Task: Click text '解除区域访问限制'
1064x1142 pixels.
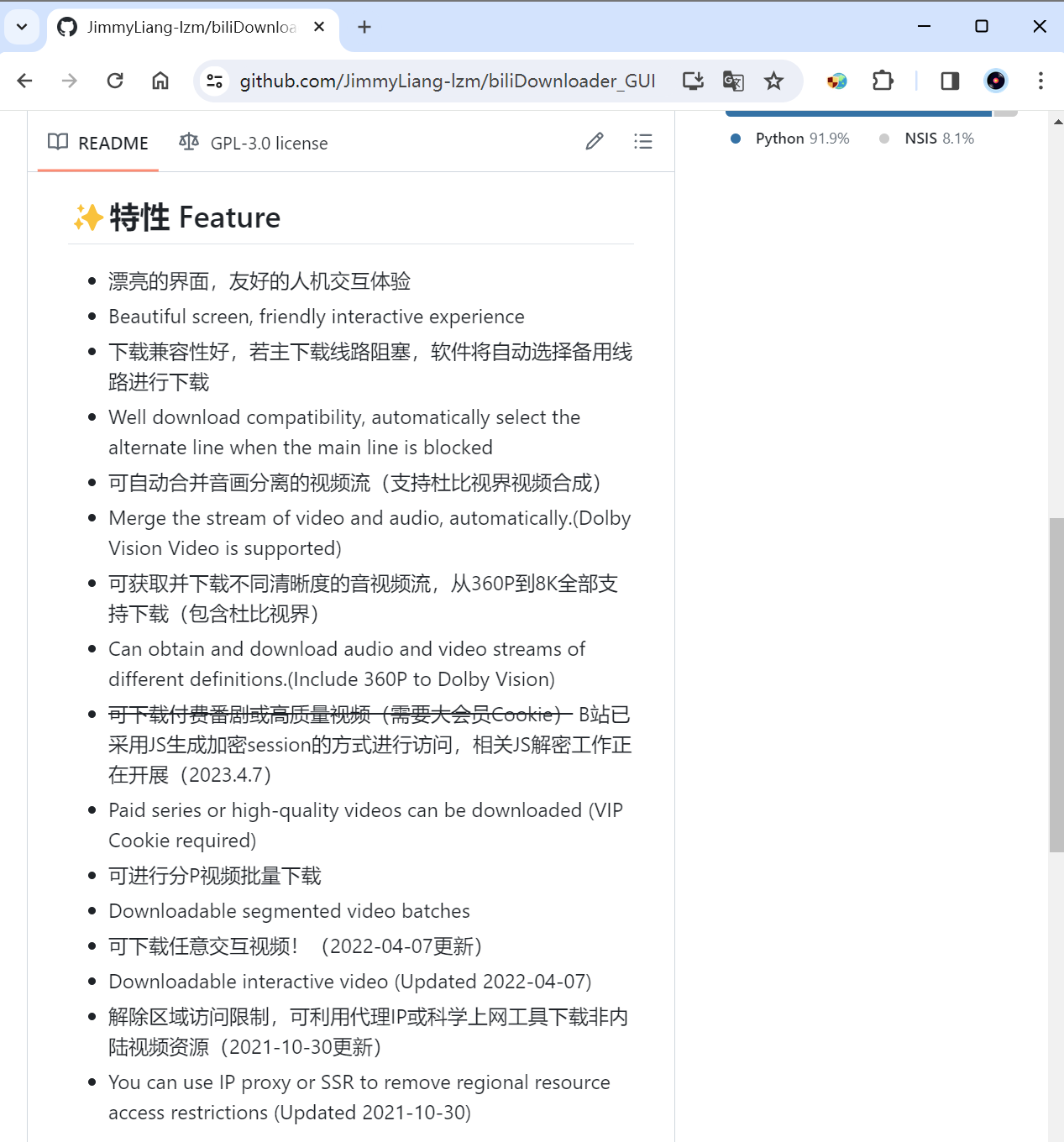Action: (x=189, y=1017)
